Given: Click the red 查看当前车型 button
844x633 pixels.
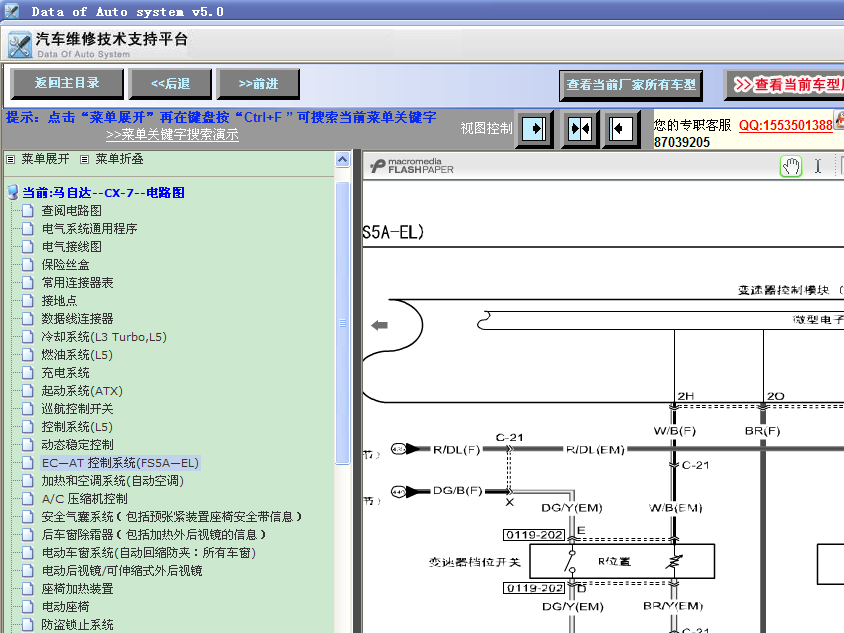Looking at the screenshot, I should (x=784, y=85).
